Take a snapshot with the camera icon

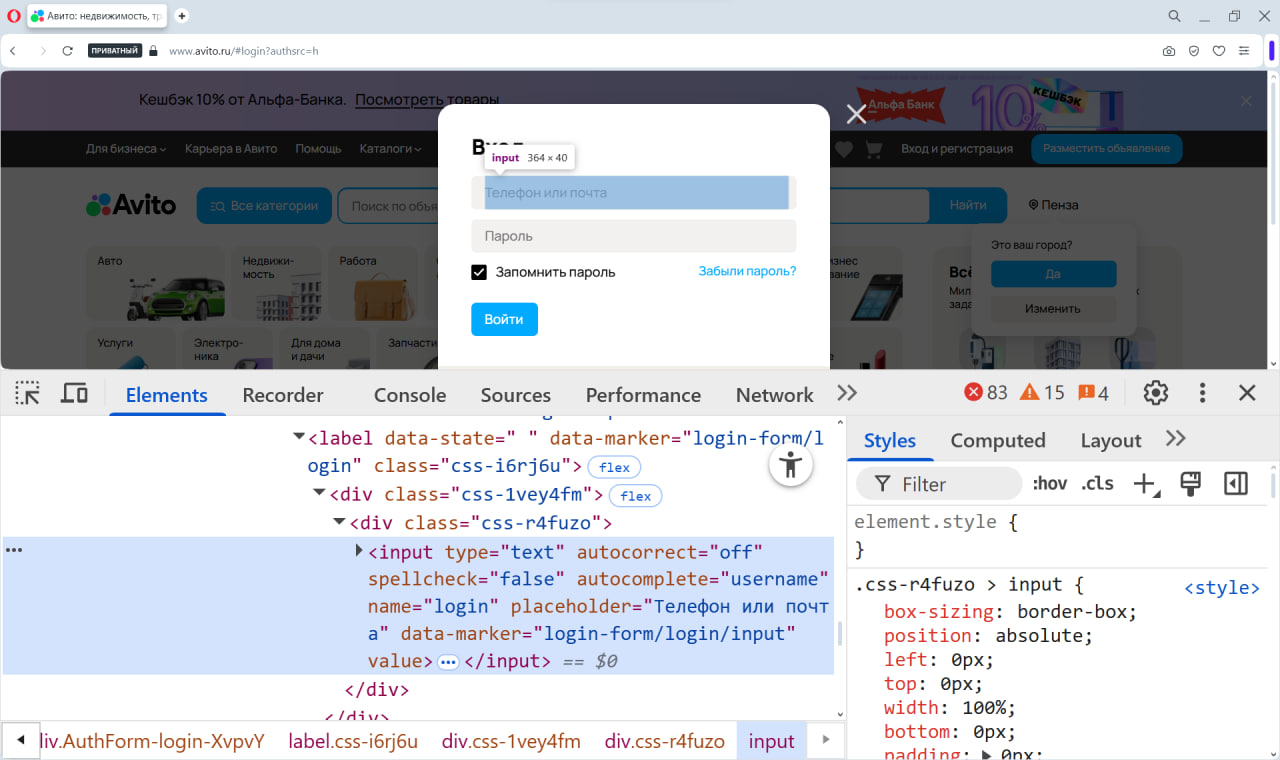[1169, 51]
